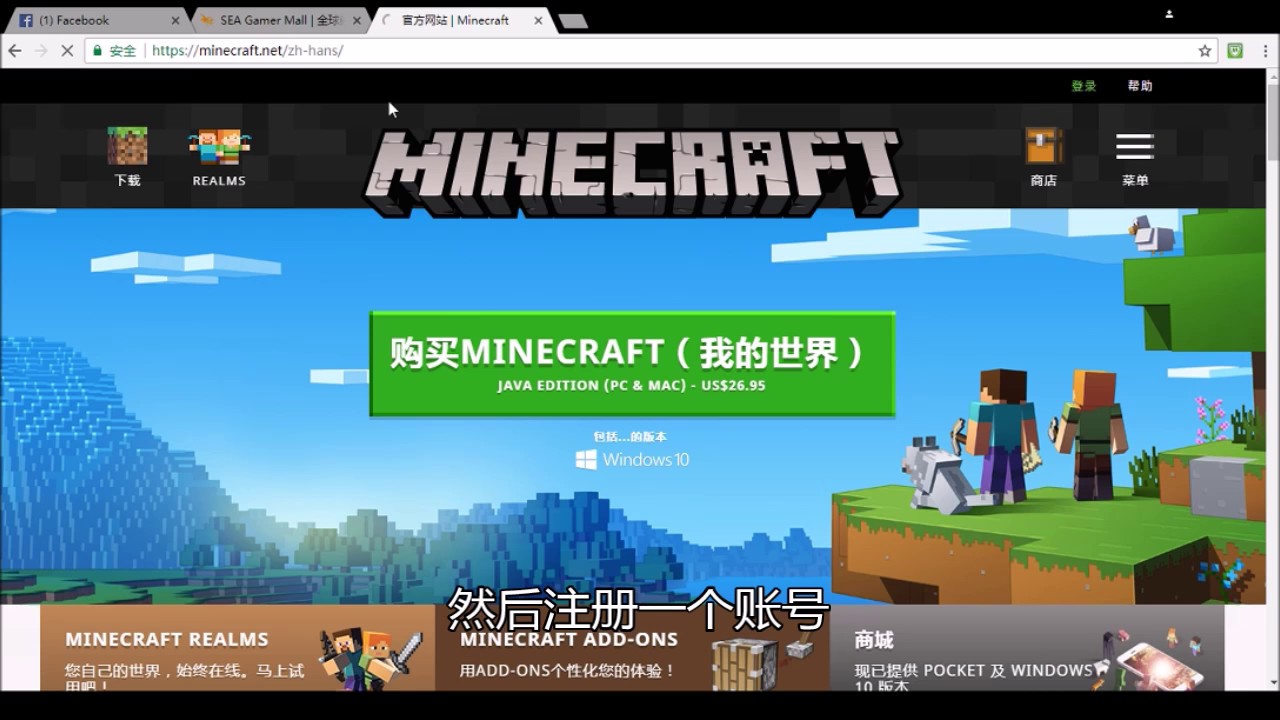Click the Chrome profile icon at the top
The width and height of the screenshot is (1280, 720).
[x=1169, y=14]
